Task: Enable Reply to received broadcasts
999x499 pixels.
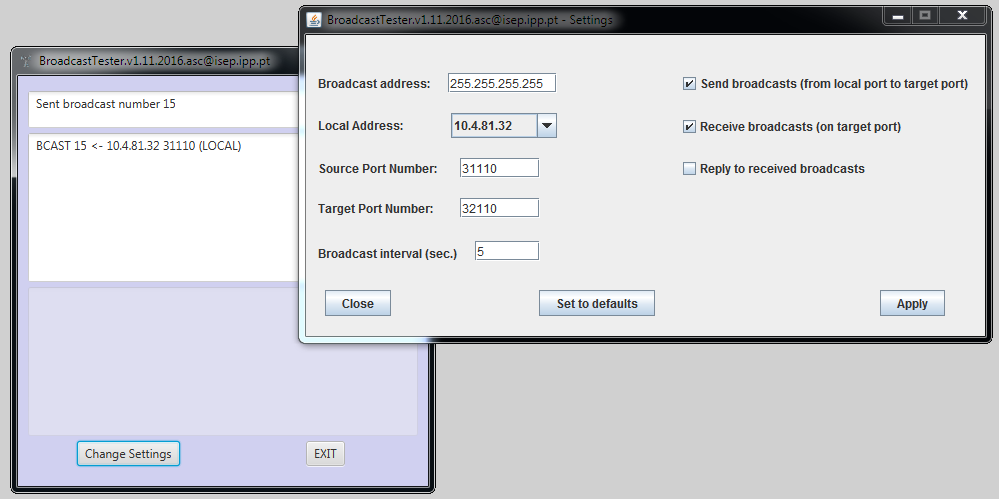Action: click(x=689, y=169)
